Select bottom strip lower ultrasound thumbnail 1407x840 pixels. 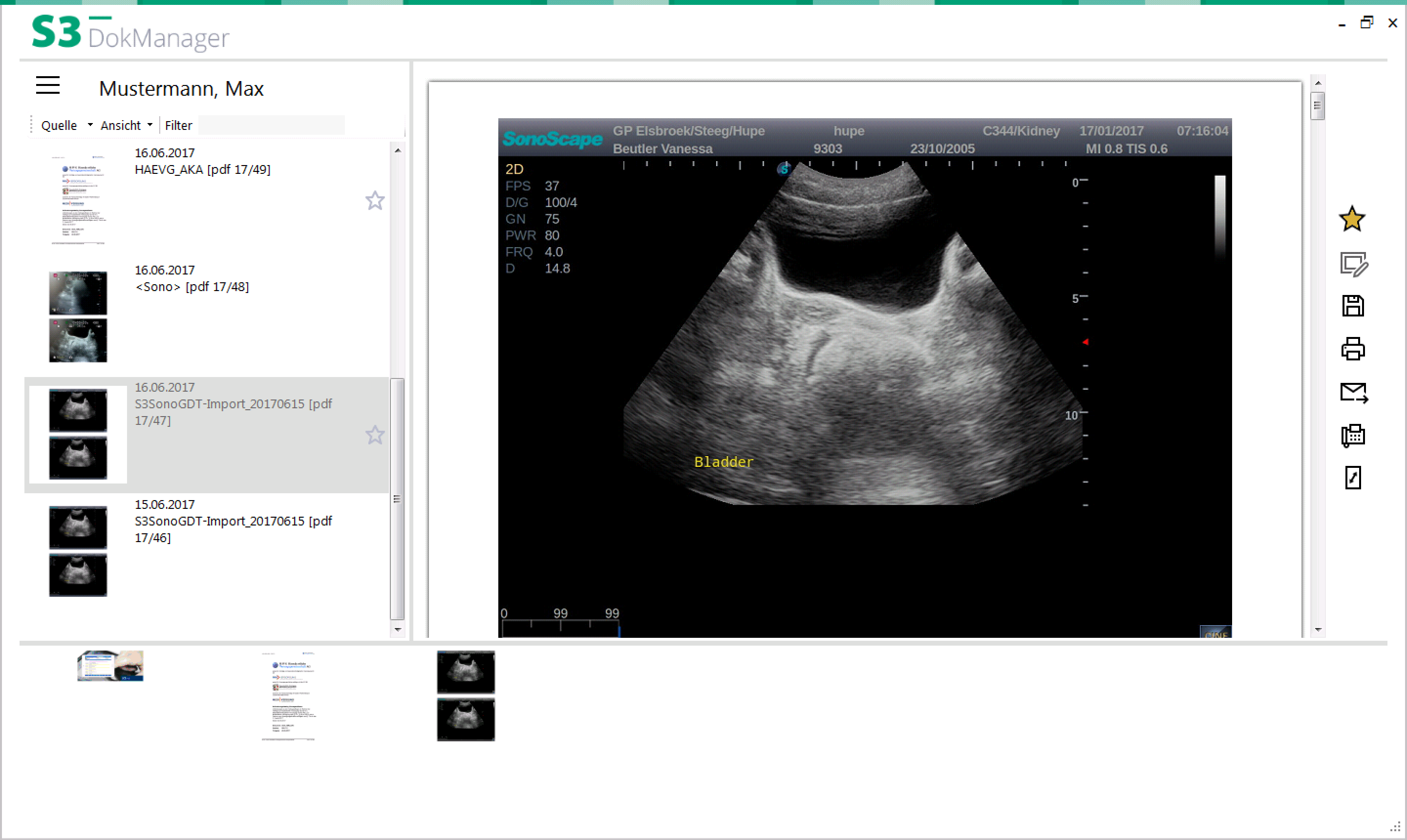click(466, 719)
